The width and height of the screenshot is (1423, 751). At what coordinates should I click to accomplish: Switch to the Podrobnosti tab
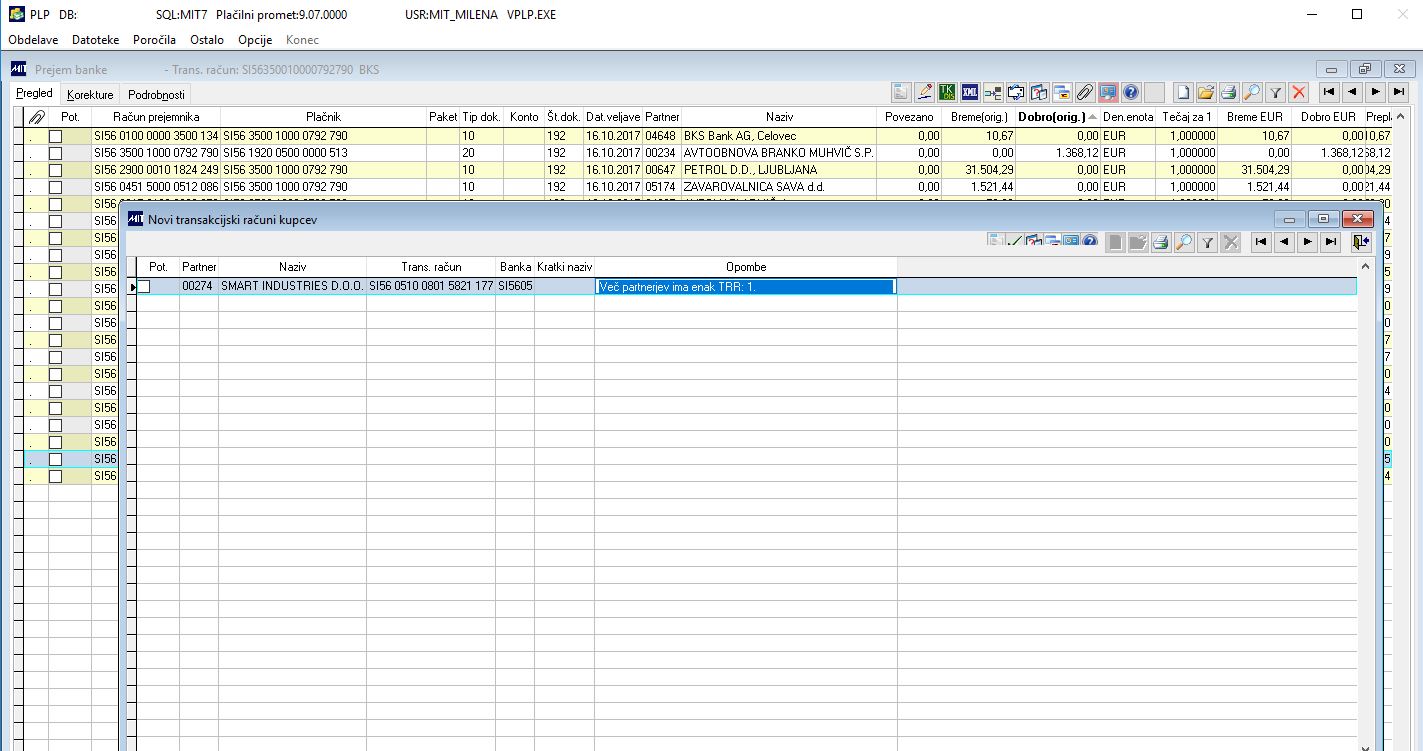point(156,95)
